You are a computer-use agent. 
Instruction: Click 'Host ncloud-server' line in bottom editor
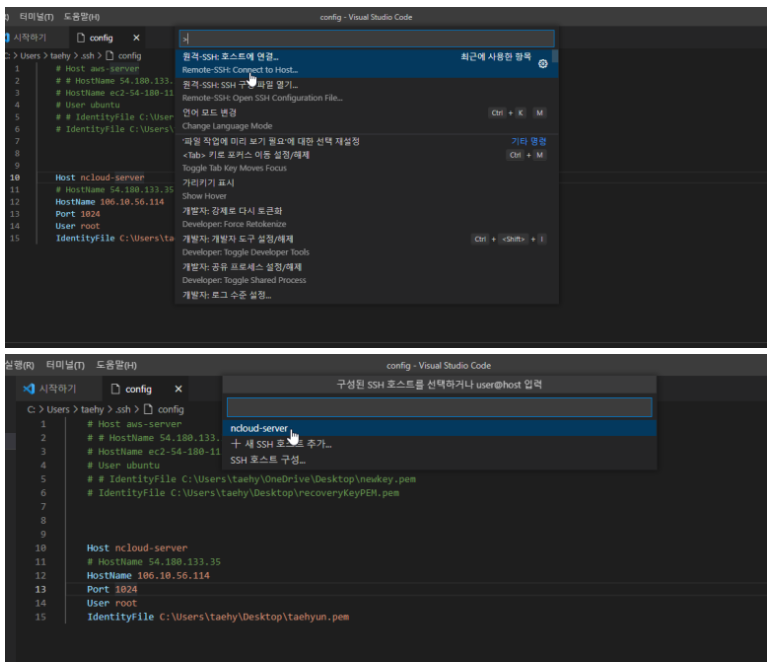pyautogui.click(x=137, y=548)
